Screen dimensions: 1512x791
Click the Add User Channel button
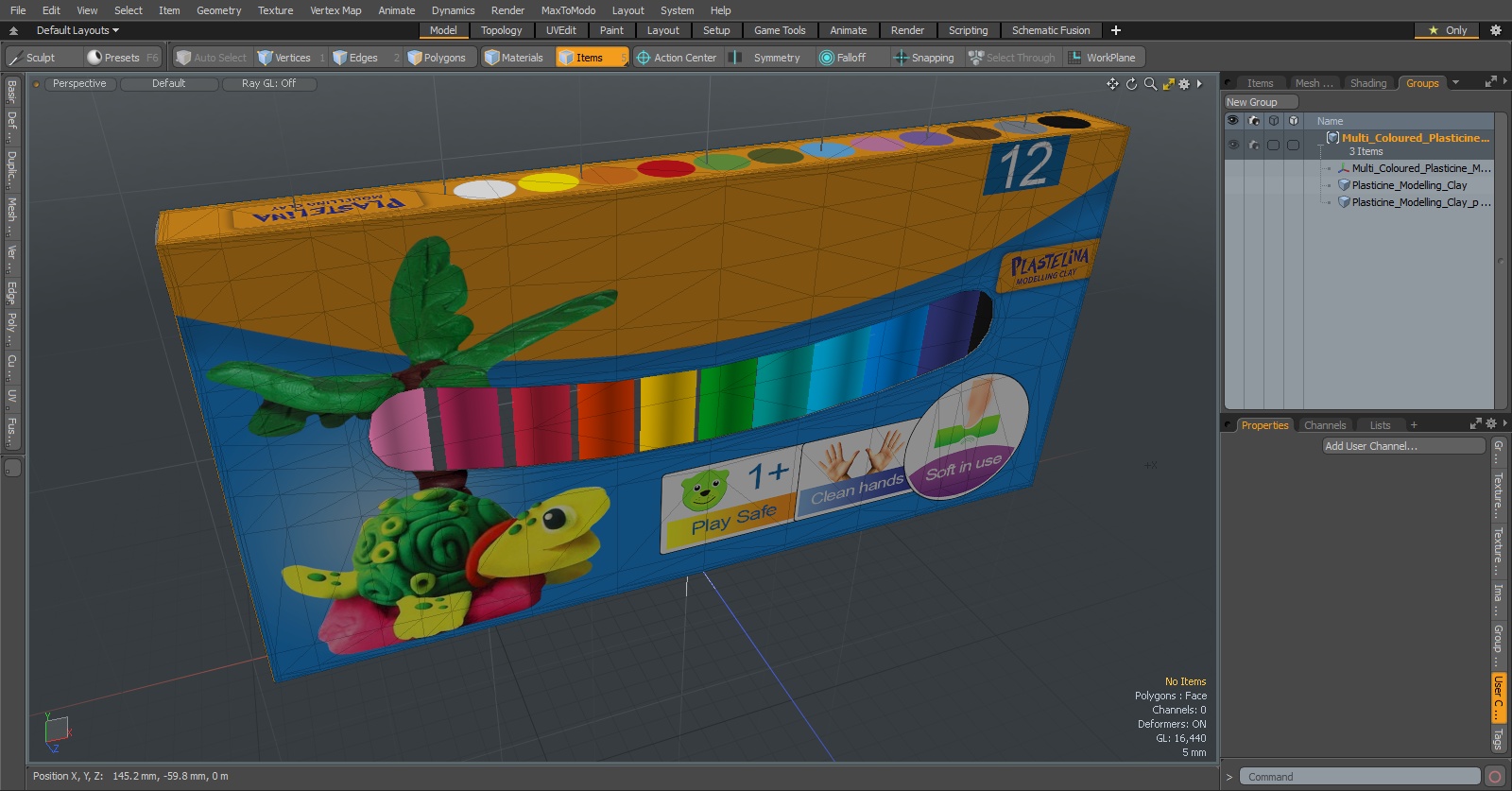pos(1404,446)
